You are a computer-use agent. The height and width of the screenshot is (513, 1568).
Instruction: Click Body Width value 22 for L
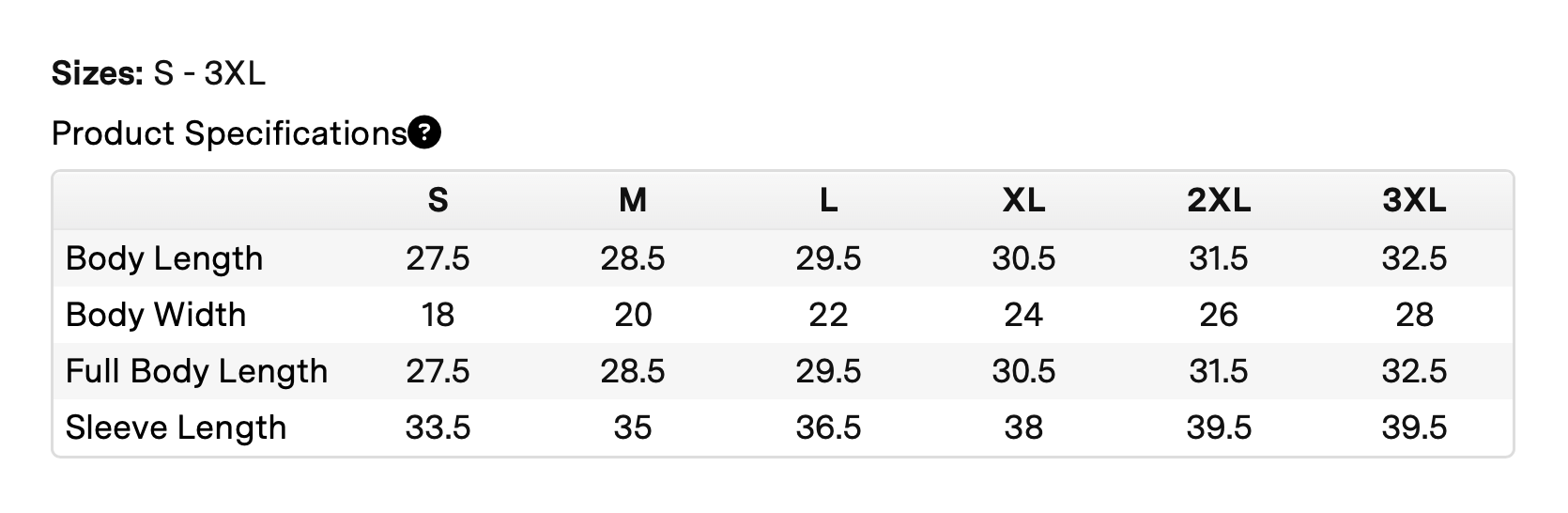[828, 315]
